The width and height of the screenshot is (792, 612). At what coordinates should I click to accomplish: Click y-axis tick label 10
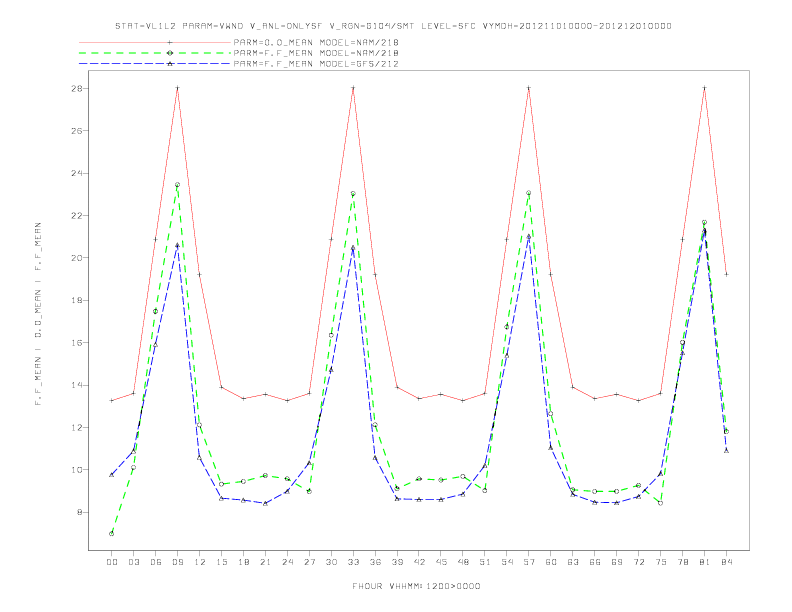pos(79,470)
